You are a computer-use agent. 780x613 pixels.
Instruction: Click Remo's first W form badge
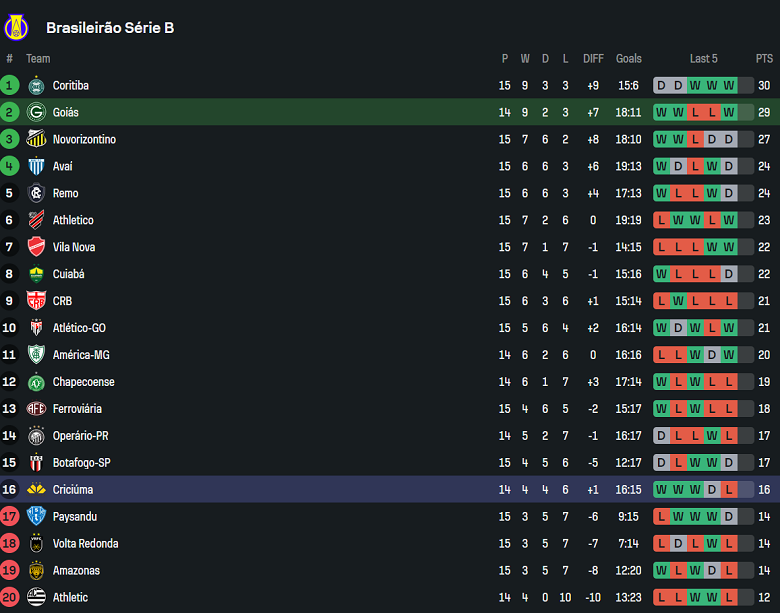(661, 193)
